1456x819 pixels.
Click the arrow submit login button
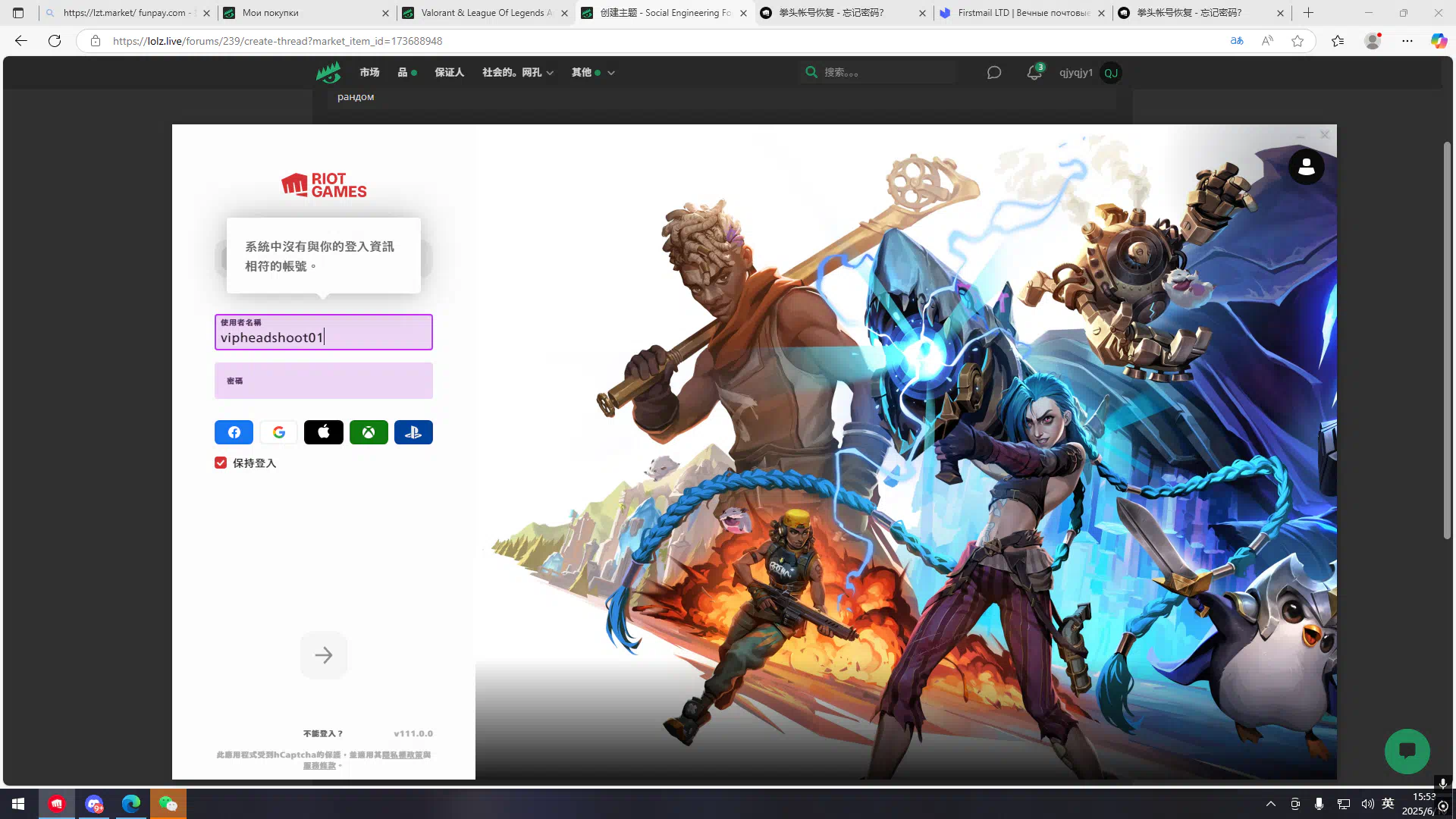[324, 655]
